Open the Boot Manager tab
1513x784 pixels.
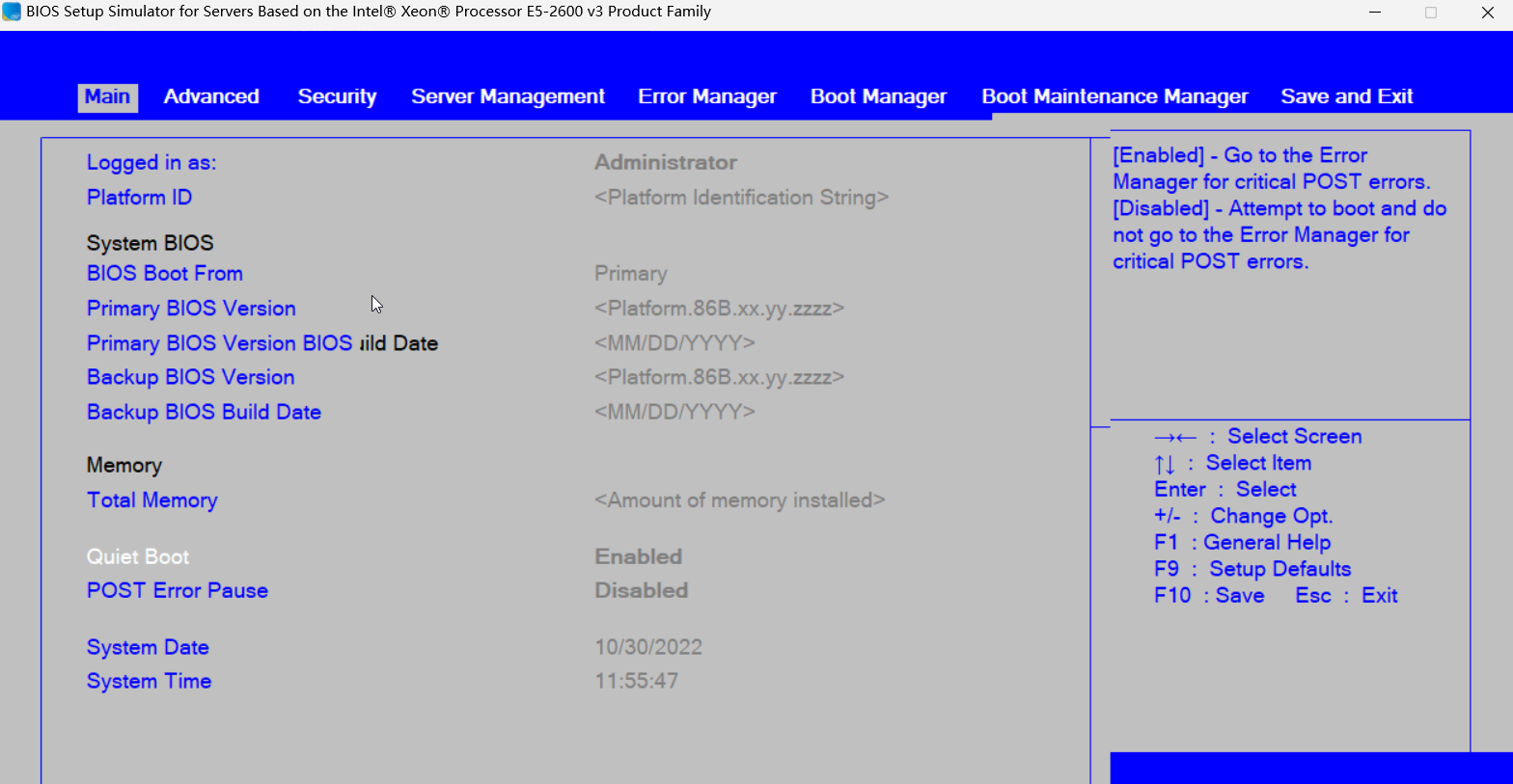[x=878, y=96]
